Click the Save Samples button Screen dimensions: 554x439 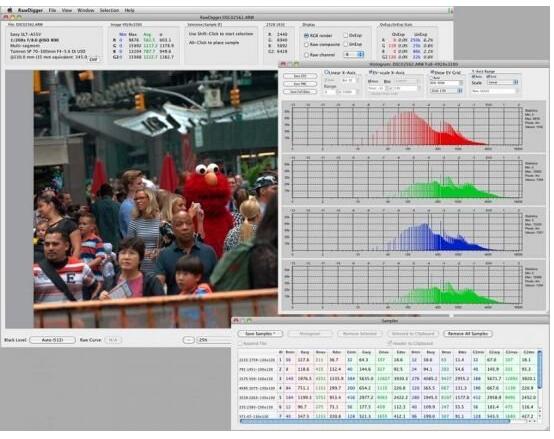[x=260, y=333]
